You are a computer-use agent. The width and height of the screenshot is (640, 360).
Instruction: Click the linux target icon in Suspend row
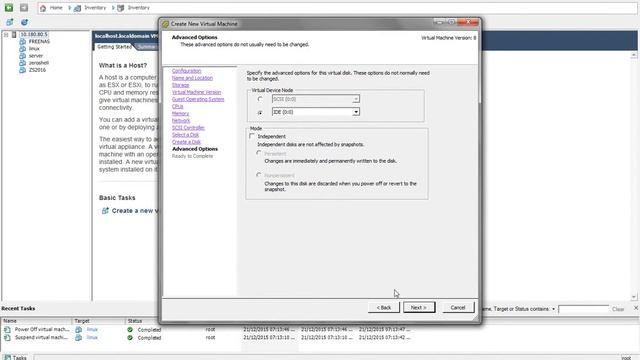point(78,338)
